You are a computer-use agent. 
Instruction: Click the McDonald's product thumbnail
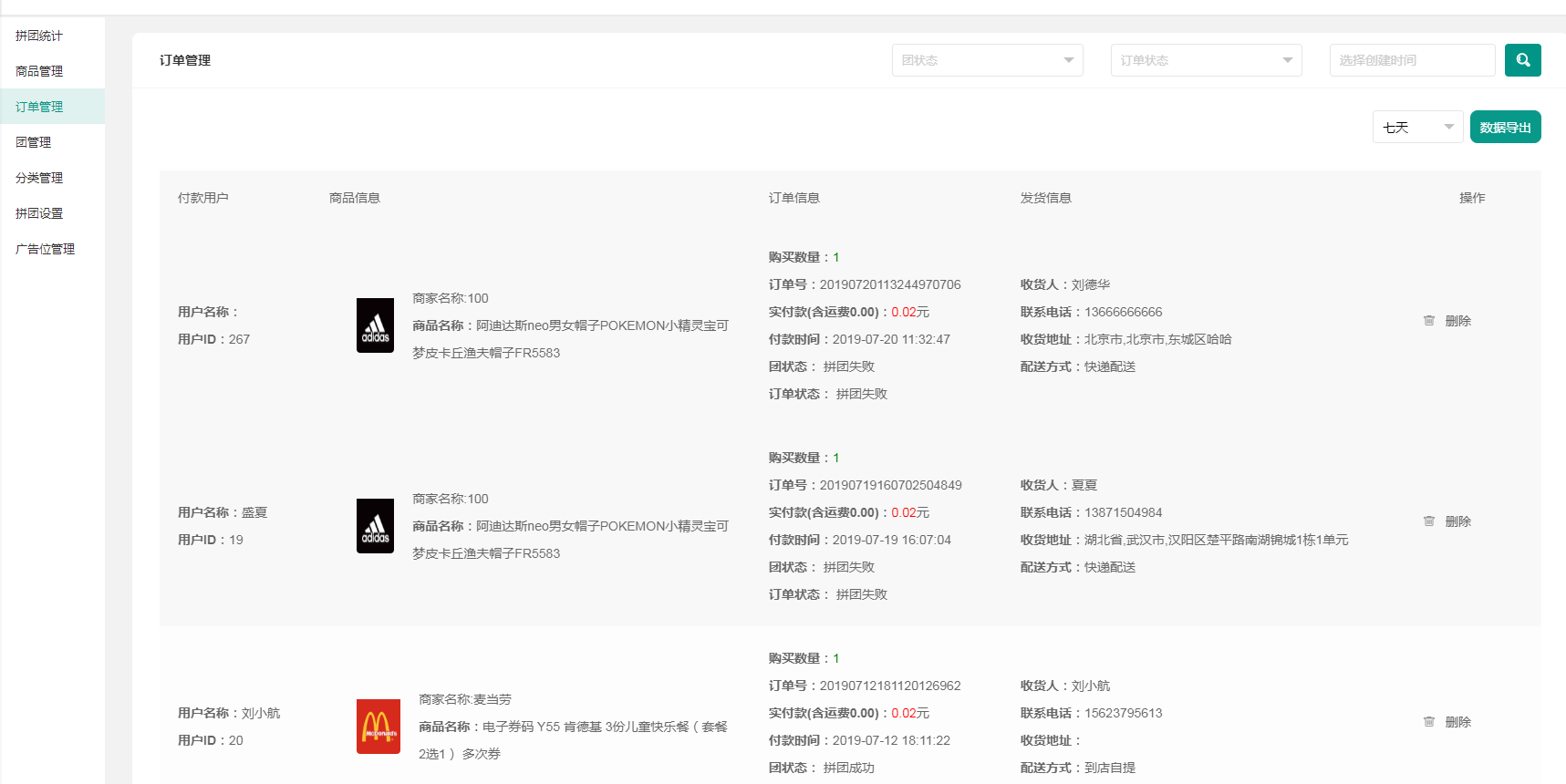click(x=378, y=727)
